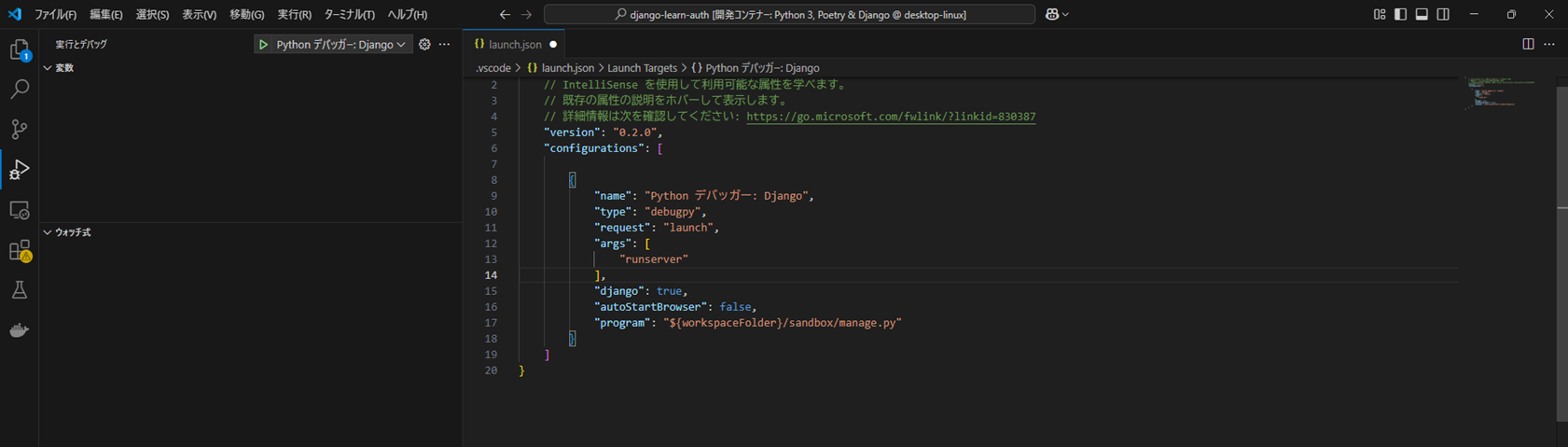Viewport: 1568px width, 447px height.
Task: Click the editor minimap
Action: click(x=1501, y=93)
